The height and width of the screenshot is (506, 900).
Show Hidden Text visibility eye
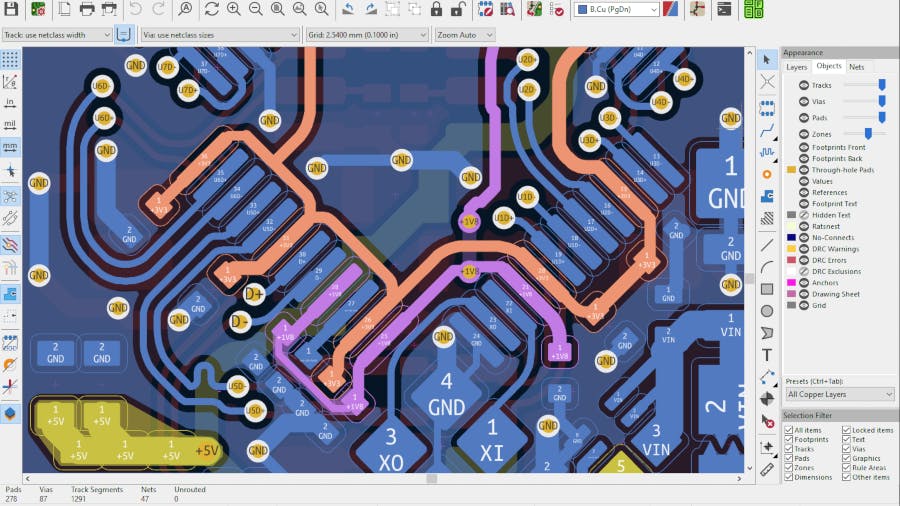[804, 215]
